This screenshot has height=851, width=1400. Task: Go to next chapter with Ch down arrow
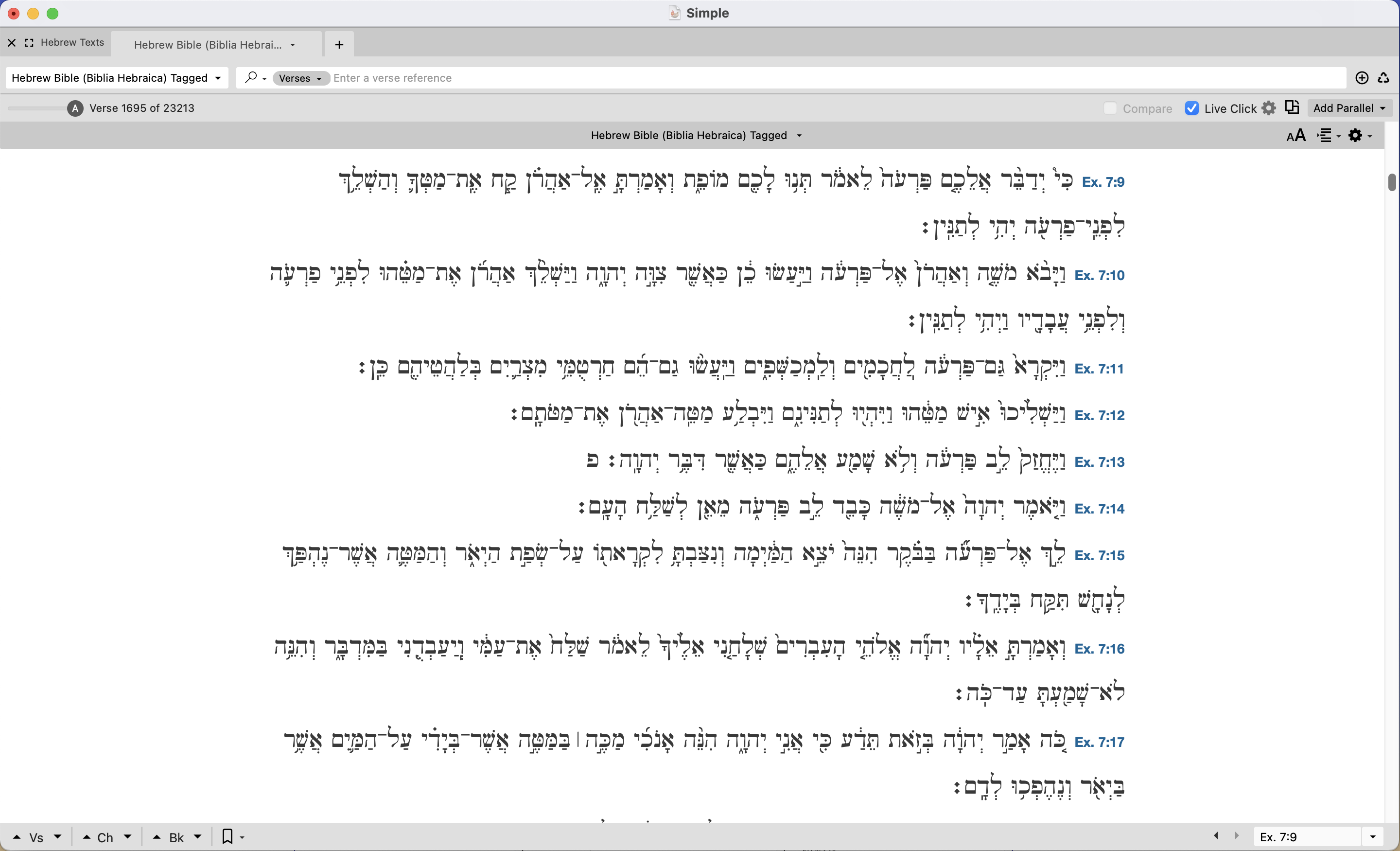[127, 836]
